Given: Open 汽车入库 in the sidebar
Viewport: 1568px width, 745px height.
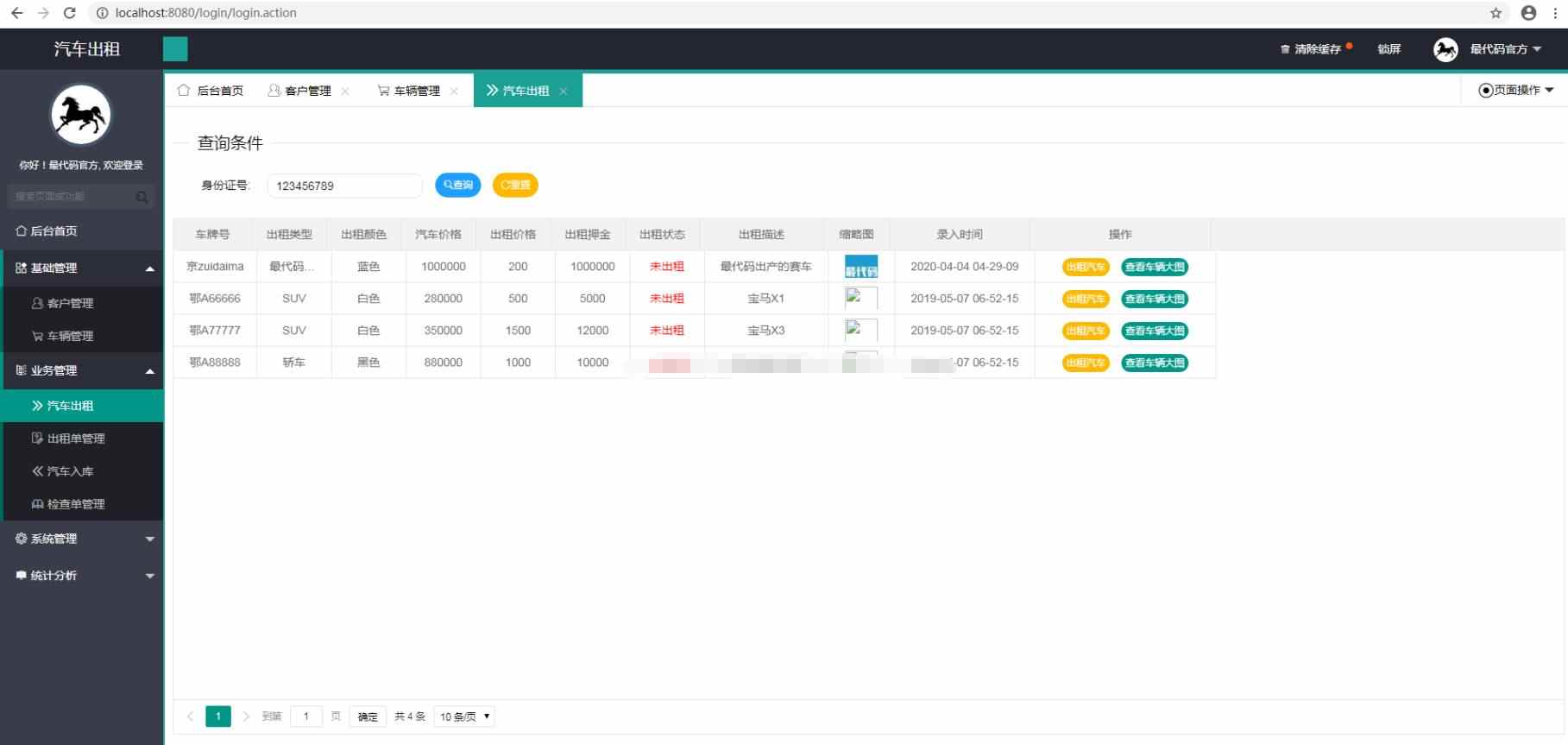Looking at the screenshot, I should pos(82,471).
